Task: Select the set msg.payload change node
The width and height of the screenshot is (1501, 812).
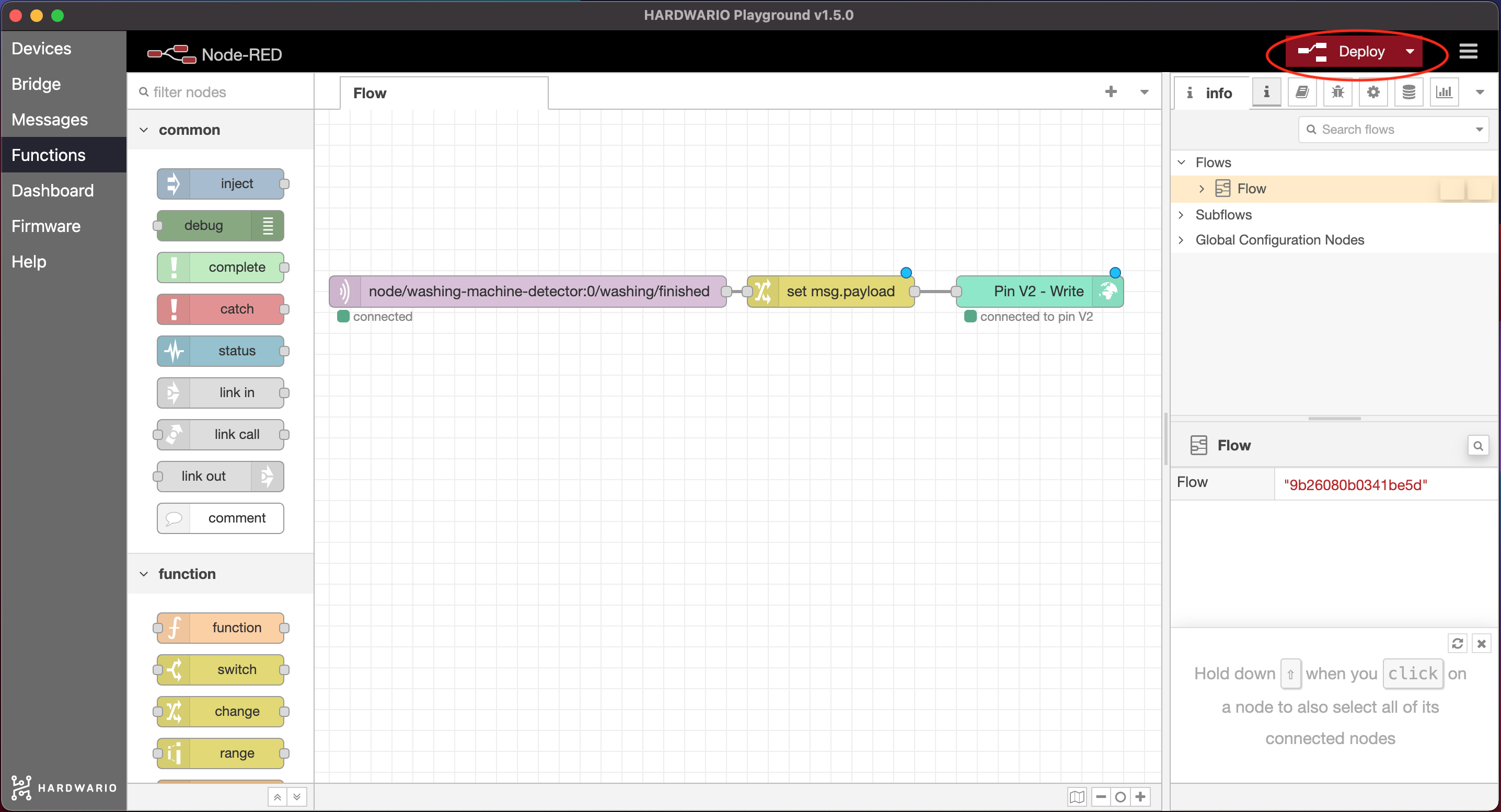Action: 830,291
